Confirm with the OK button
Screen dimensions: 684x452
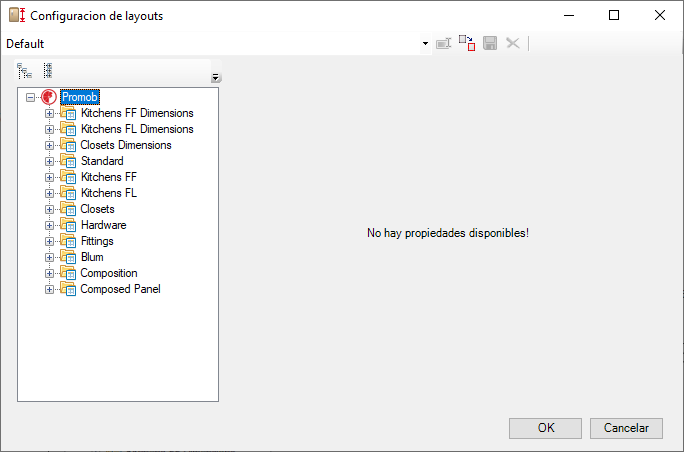(x=545, y=428)
